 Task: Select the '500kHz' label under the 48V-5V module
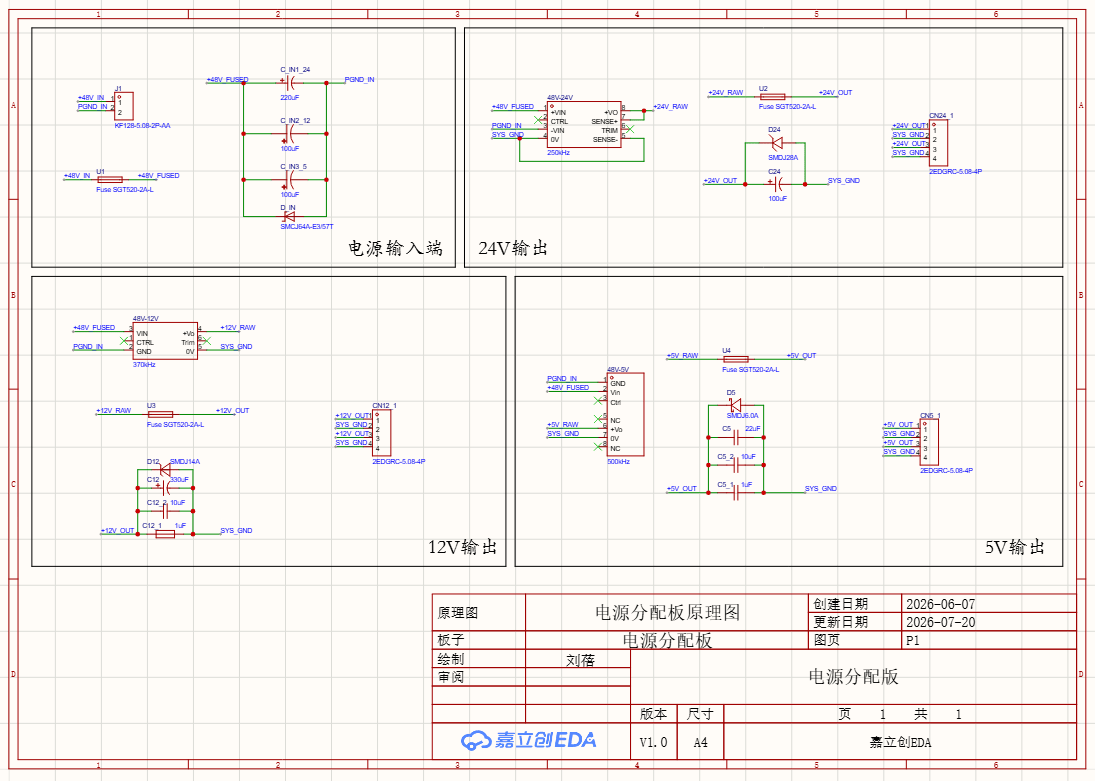click(619, 462)
